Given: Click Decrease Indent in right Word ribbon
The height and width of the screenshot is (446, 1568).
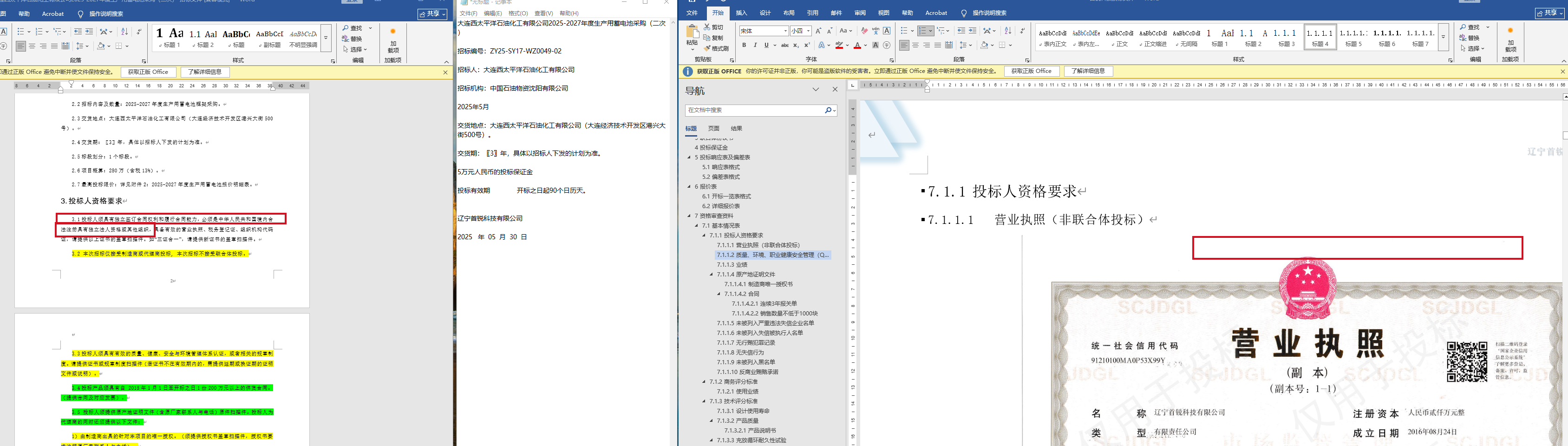Looking at the screenshot, I should click(961, 31).
